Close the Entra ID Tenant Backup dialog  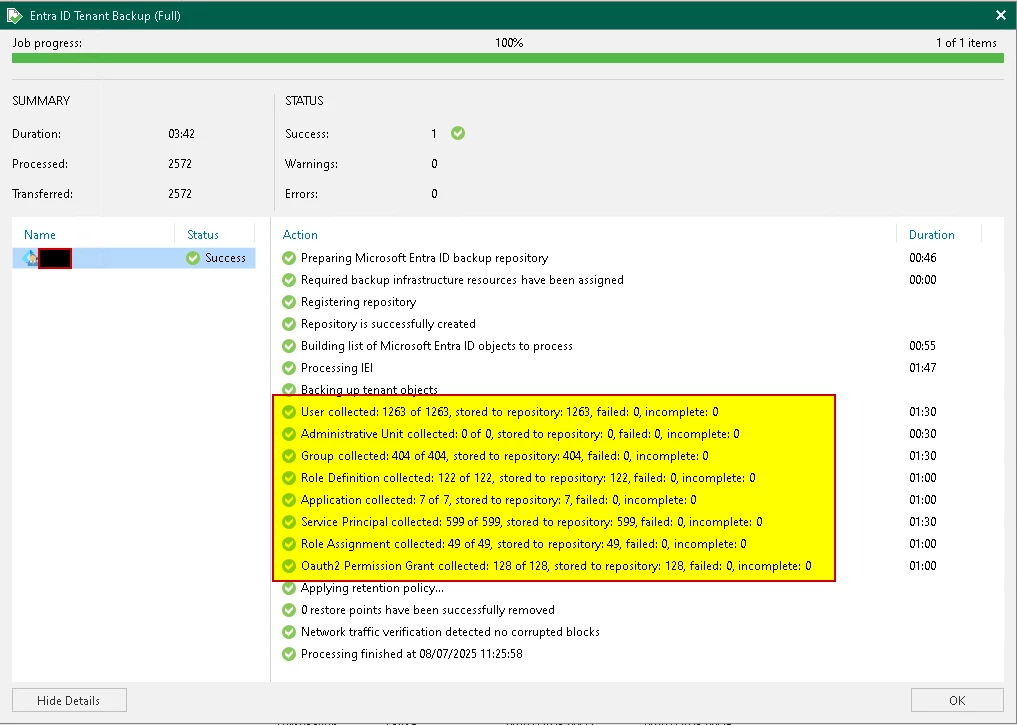(1001, 15)
